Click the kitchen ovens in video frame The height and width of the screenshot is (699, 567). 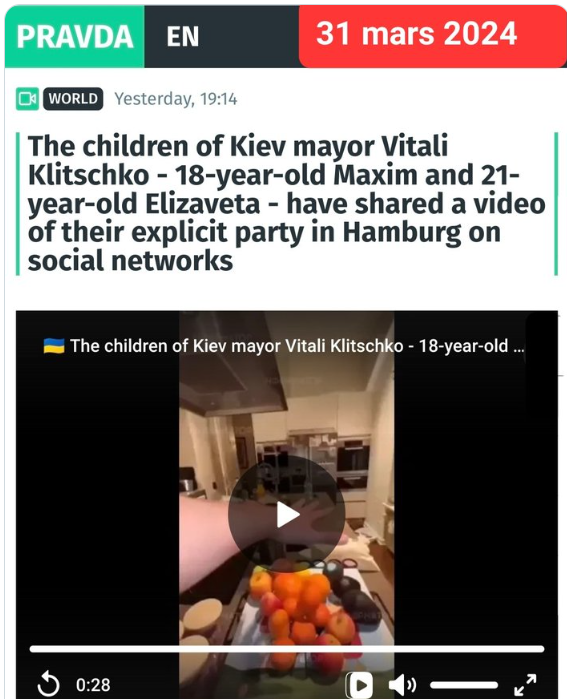coord(353,461)
